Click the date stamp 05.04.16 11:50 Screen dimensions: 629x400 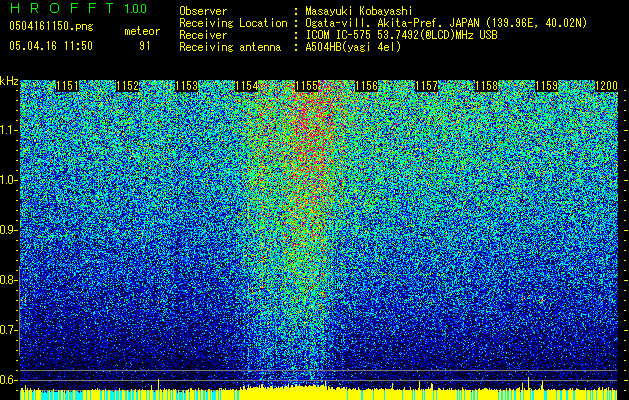pos(51,46)
